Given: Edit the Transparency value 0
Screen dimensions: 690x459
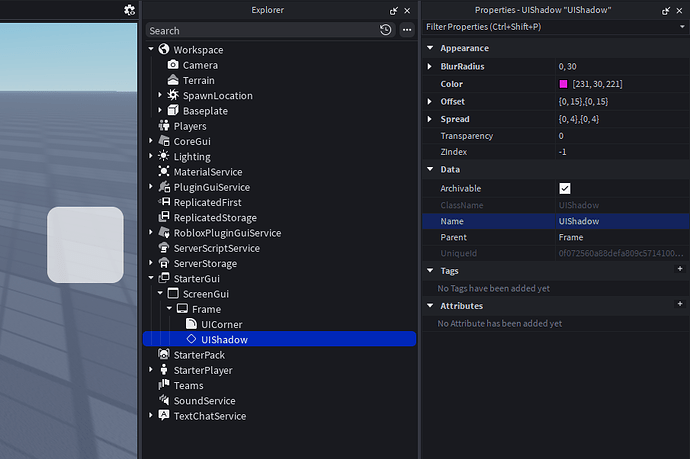Looking at the screenshot, I should click(x=622, y=136).
